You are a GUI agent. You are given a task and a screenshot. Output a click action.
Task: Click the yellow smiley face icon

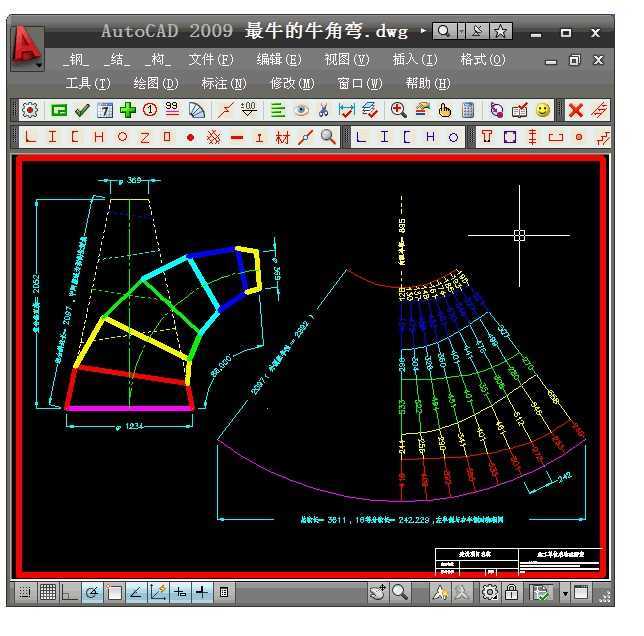point(543,110)
